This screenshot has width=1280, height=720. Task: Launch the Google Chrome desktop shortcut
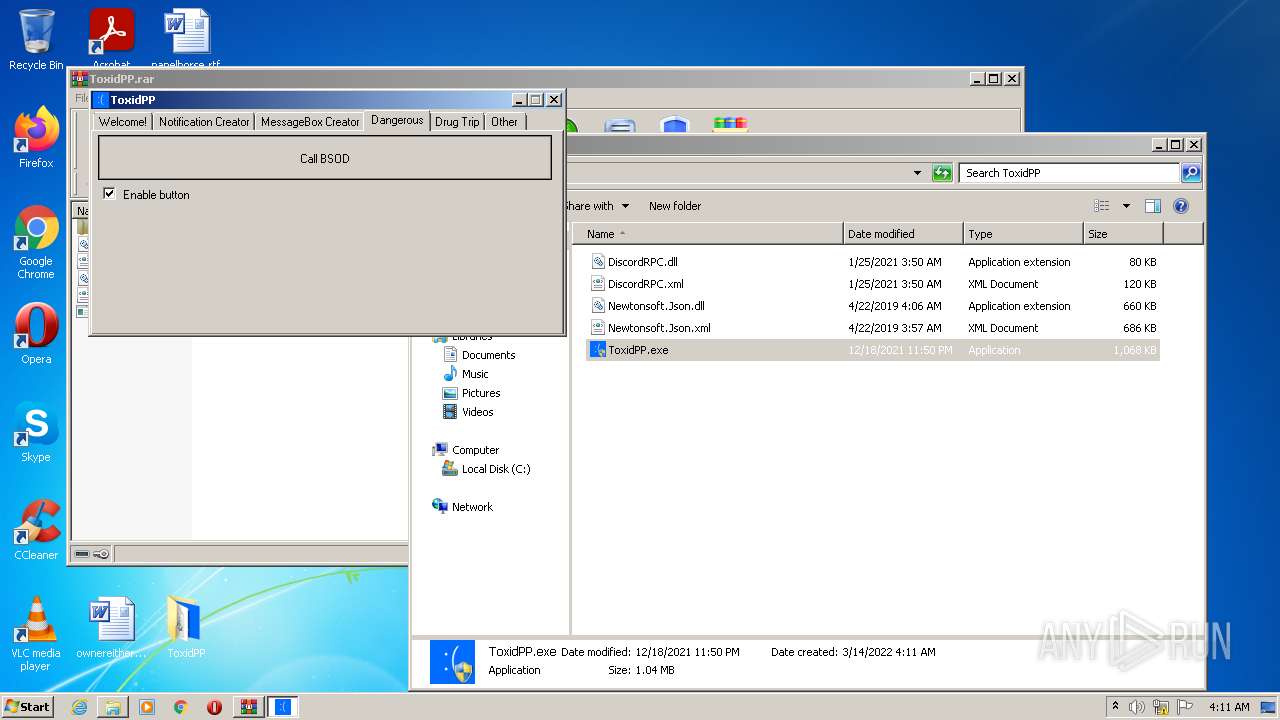36,243
